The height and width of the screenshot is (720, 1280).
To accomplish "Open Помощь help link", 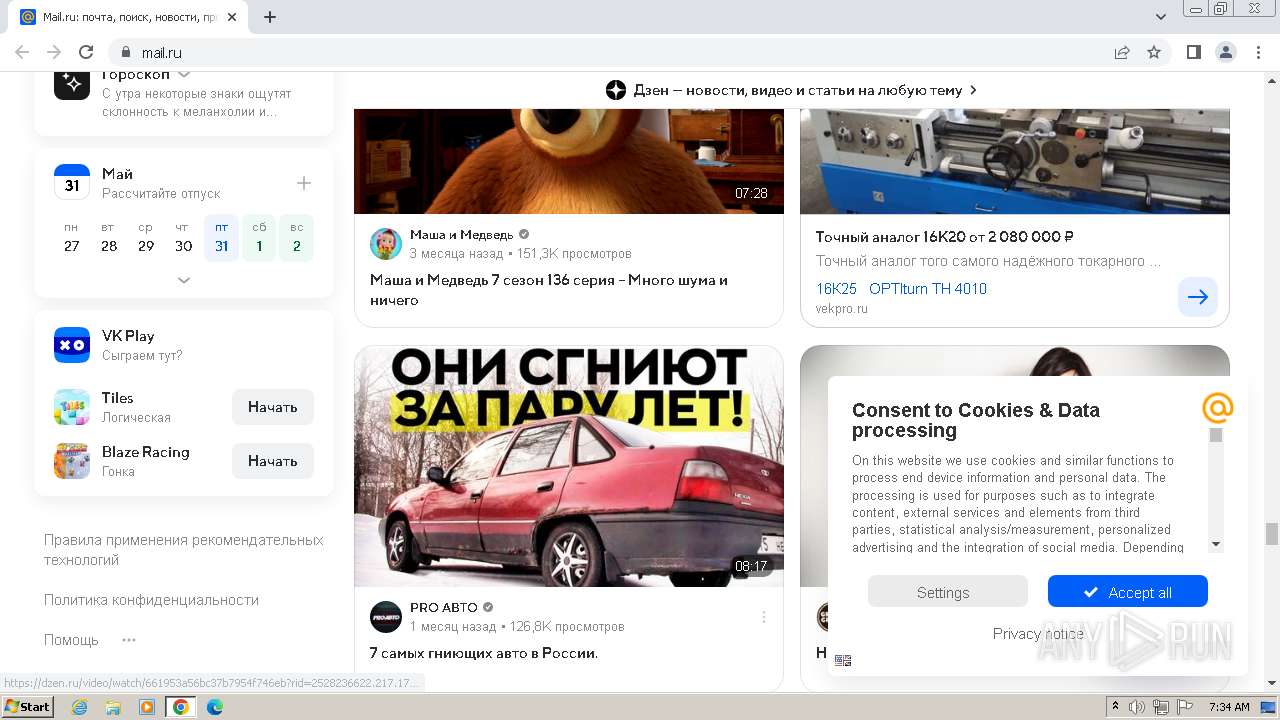I will [x=71, y=640].
